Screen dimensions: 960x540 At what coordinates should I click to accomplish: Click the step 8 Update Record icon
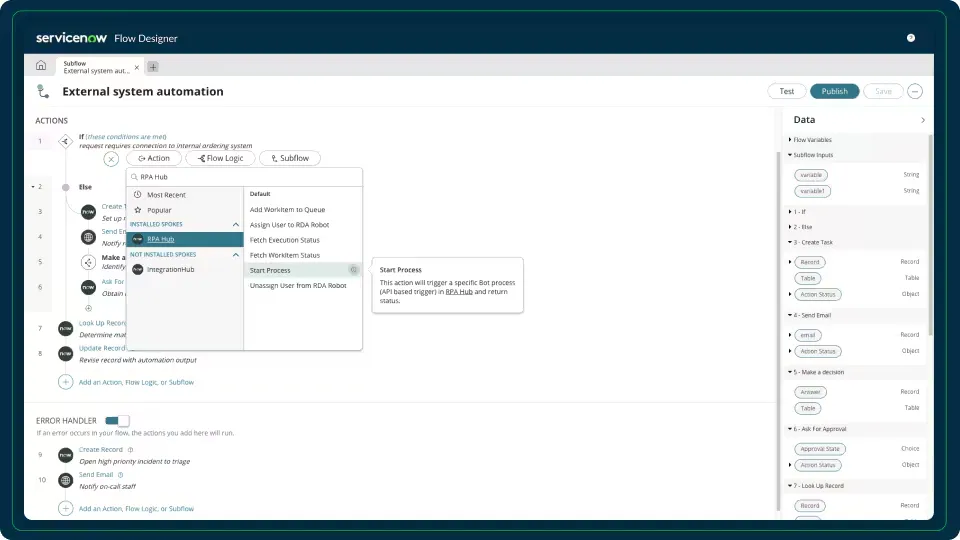pos(66,354)
